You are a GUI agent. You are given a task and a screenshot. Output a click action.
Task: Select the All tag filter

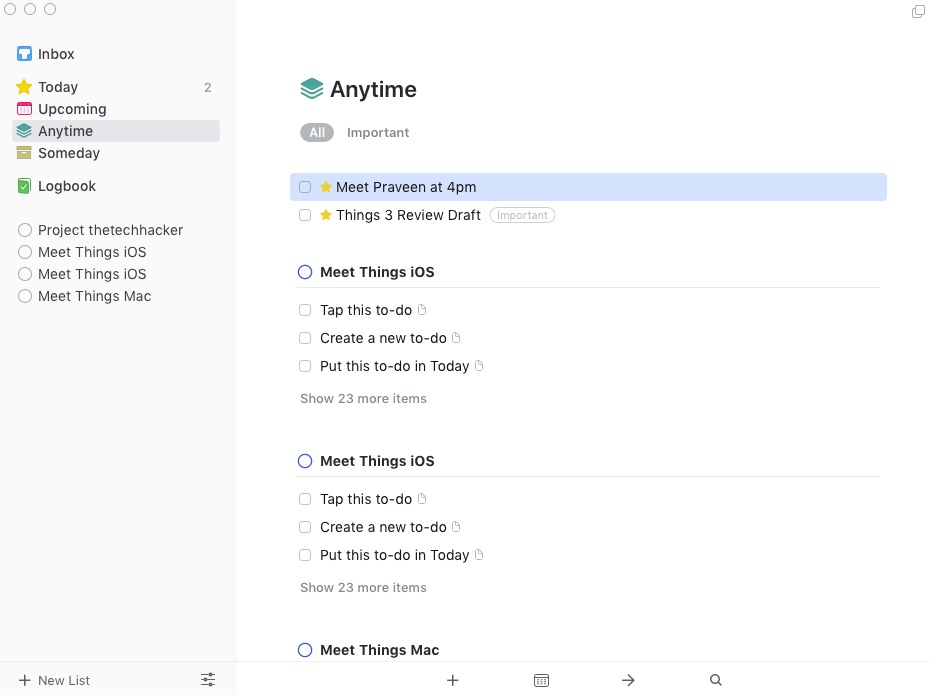point(317,133)
